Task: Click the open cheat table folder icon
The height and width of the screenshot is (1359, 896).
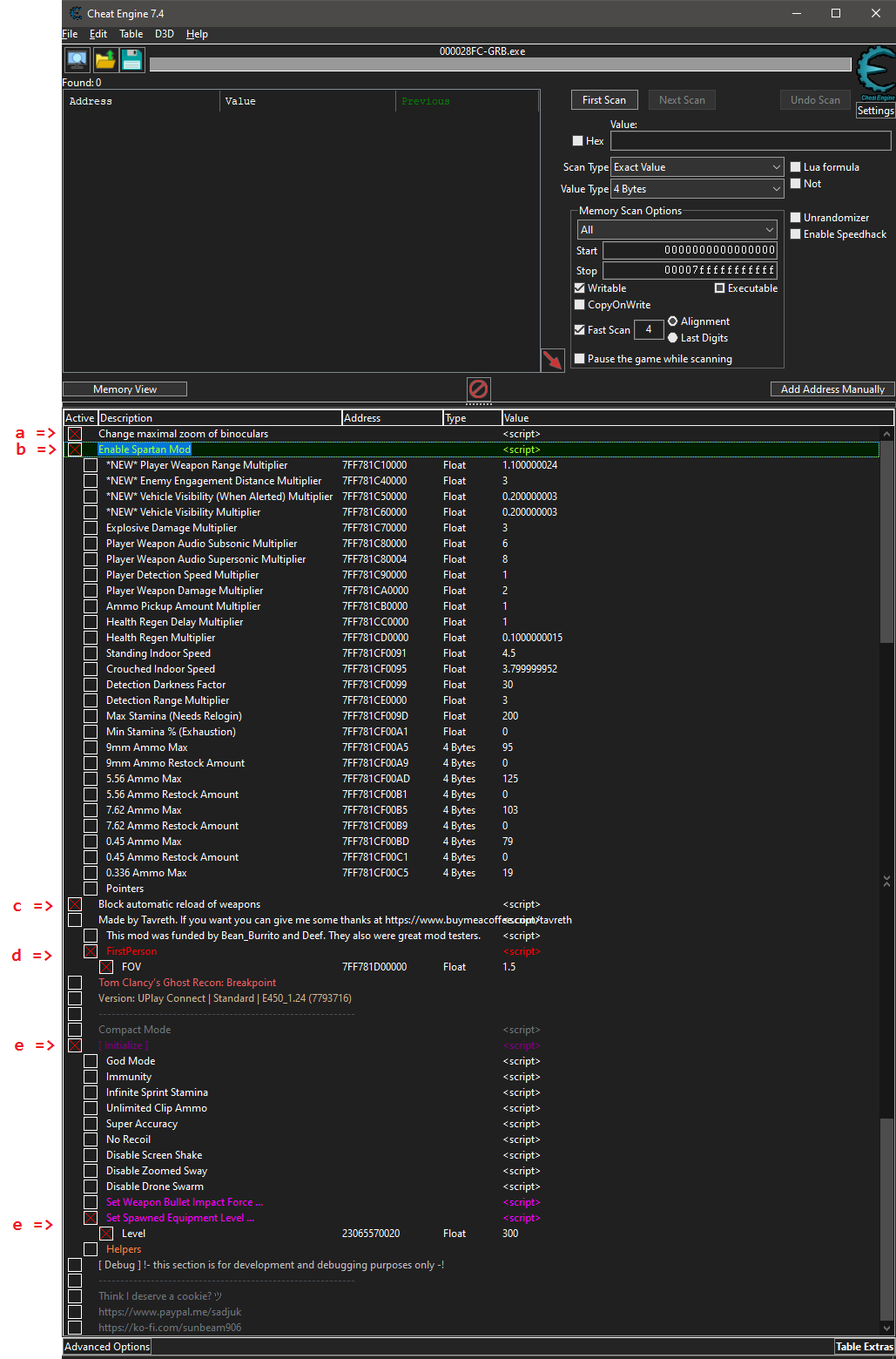Action: tap(105, 59)
